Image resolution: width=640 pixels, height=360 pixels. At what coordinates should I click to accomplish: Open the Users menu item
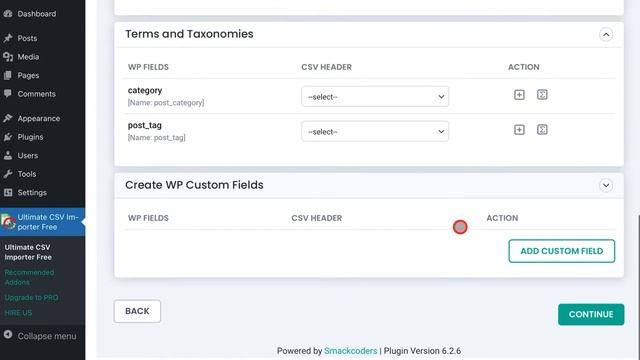28,156
